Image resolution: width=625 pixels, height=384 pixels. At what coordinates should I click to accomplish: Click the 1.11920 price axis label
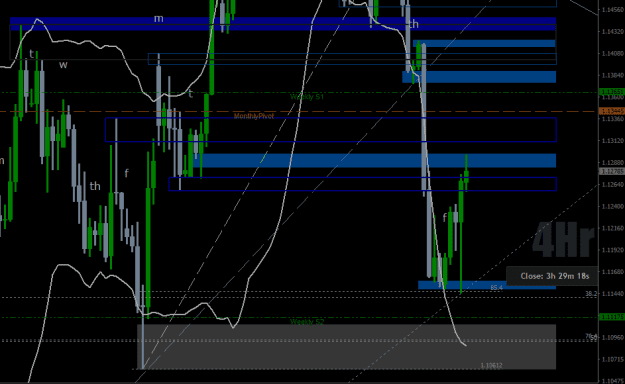point(613,250)
